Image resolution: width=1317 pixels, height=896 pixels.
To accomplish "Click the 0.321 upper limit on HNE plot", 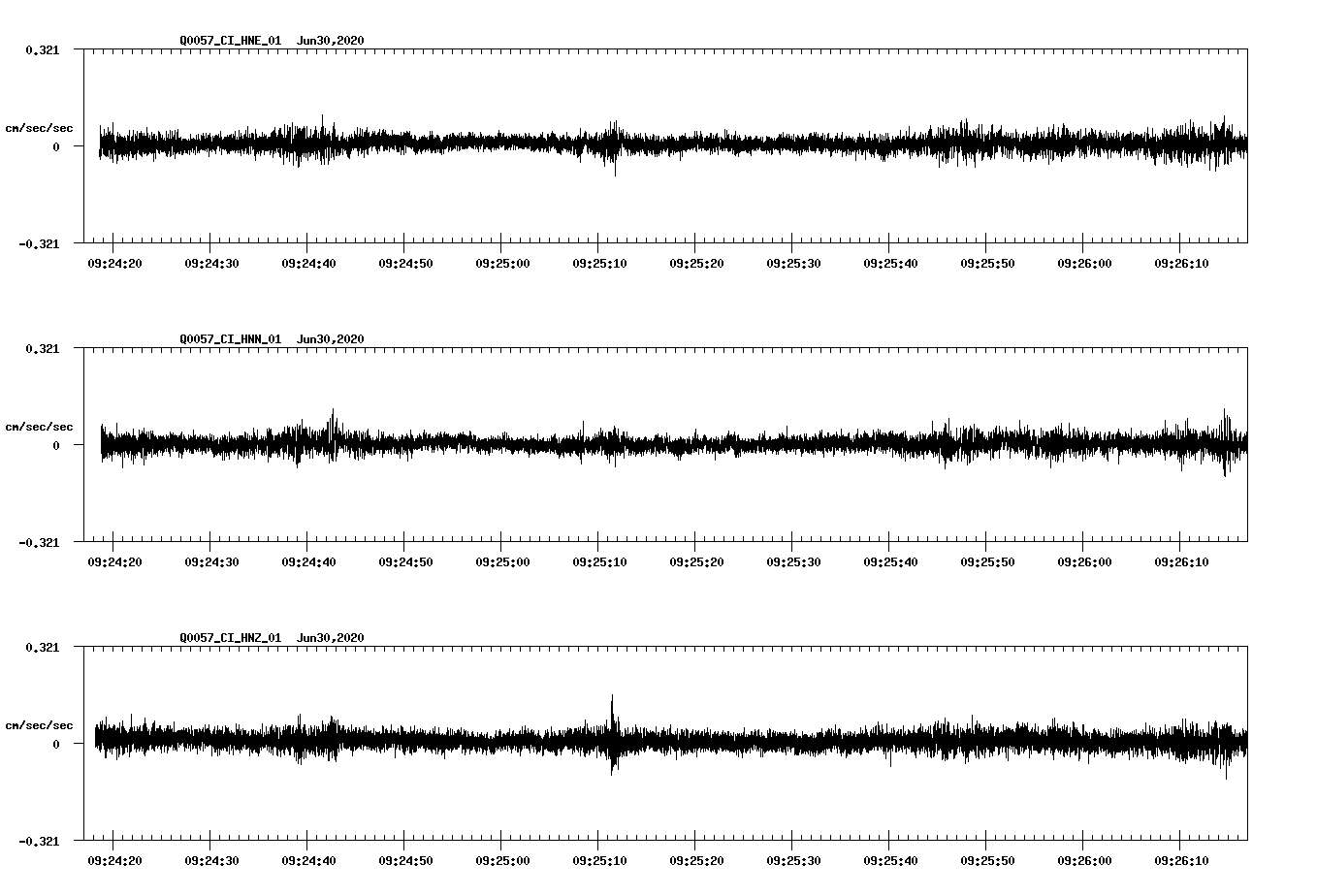I will [42, 50].
